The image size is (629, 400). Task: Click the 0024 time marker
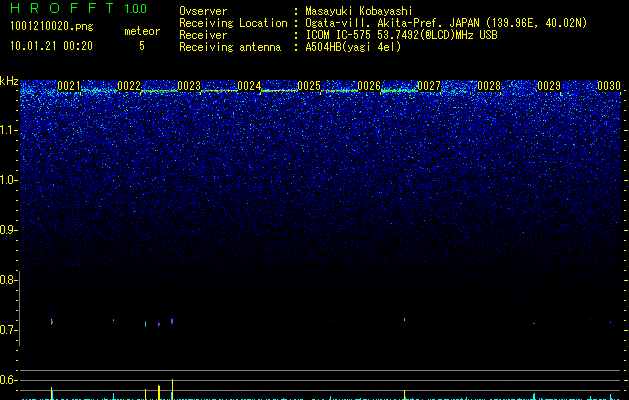pyautogui.click(x=249, y=86)
